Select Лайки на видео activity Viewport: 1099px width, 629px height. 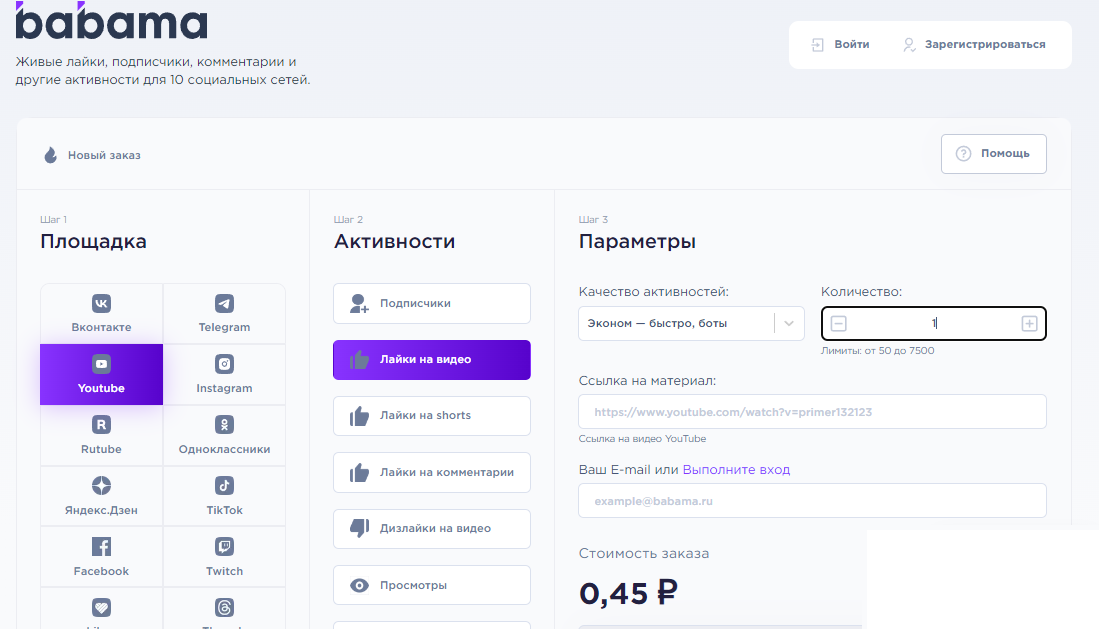[432, 360]
